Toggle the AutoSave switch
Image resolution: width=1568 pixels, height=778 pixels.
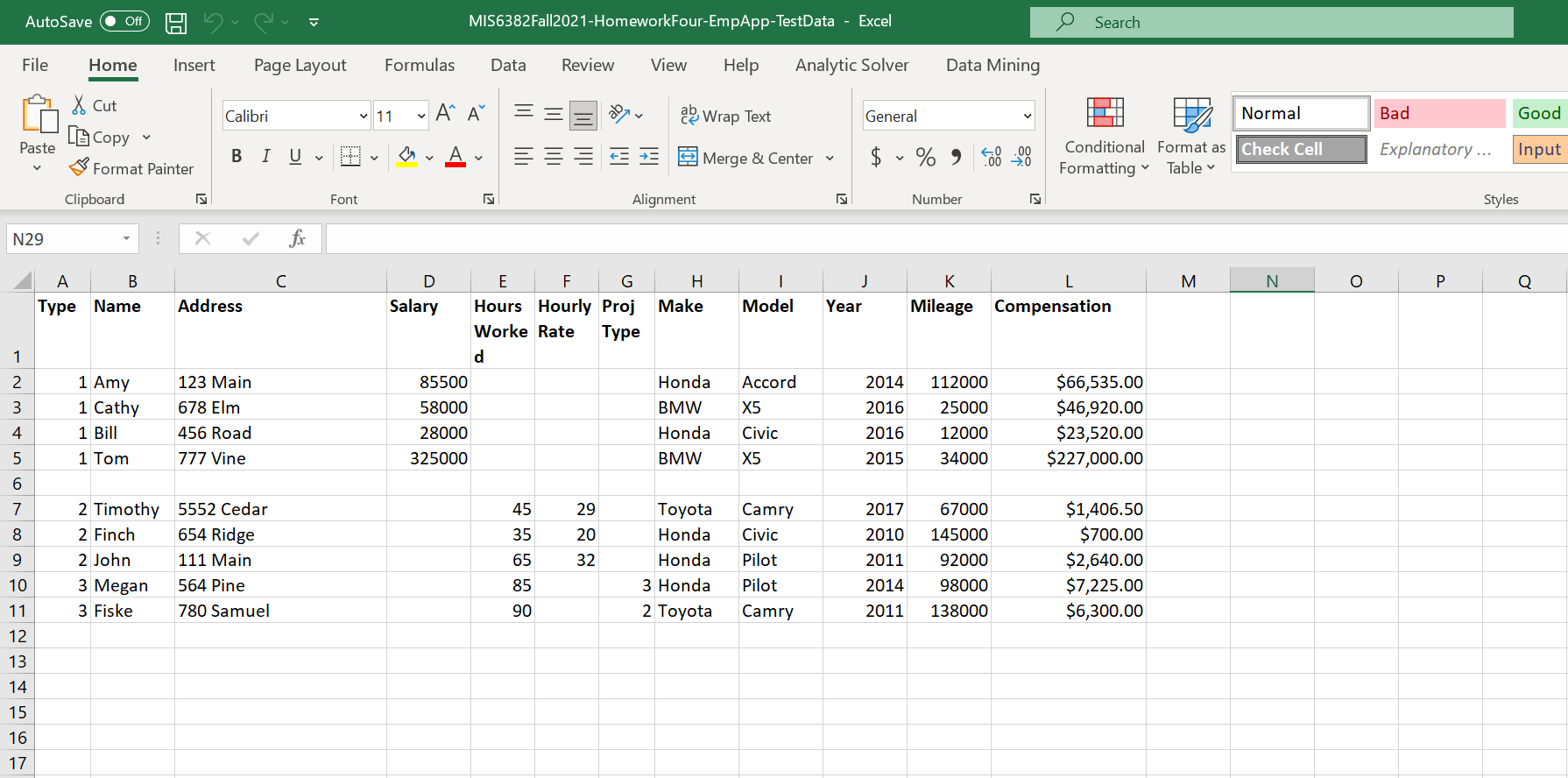(x=124, y=22)
